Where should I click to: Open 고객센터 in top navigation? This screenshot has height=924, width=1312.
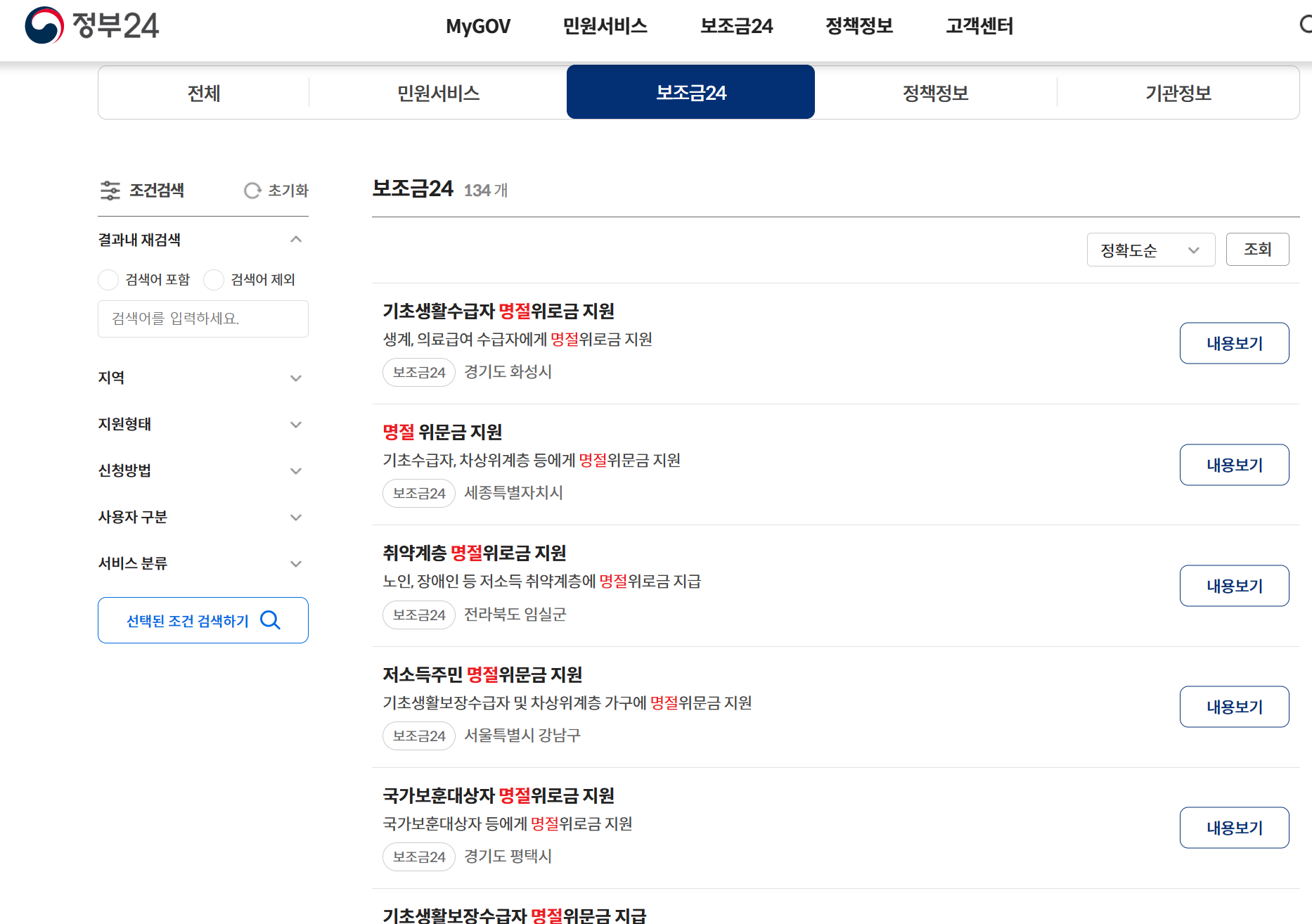[x=979, y=26]
